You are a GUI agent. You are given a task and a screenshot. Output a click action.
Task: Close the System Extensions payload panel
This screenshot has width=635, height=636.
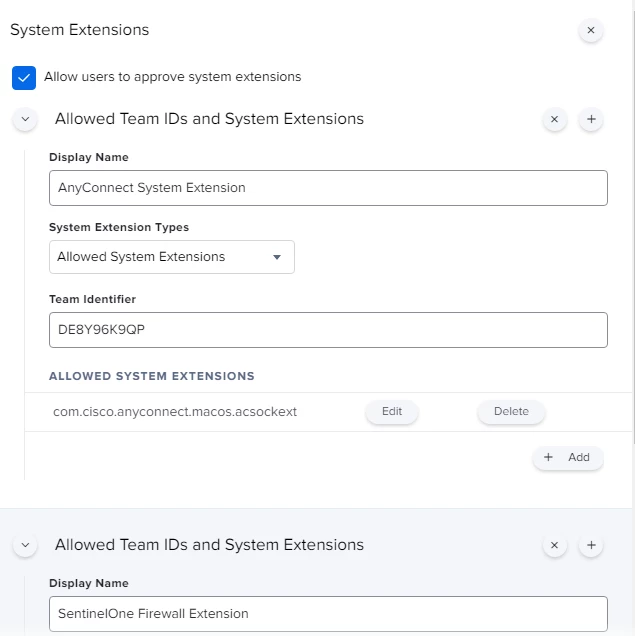[x=591, y=30]
